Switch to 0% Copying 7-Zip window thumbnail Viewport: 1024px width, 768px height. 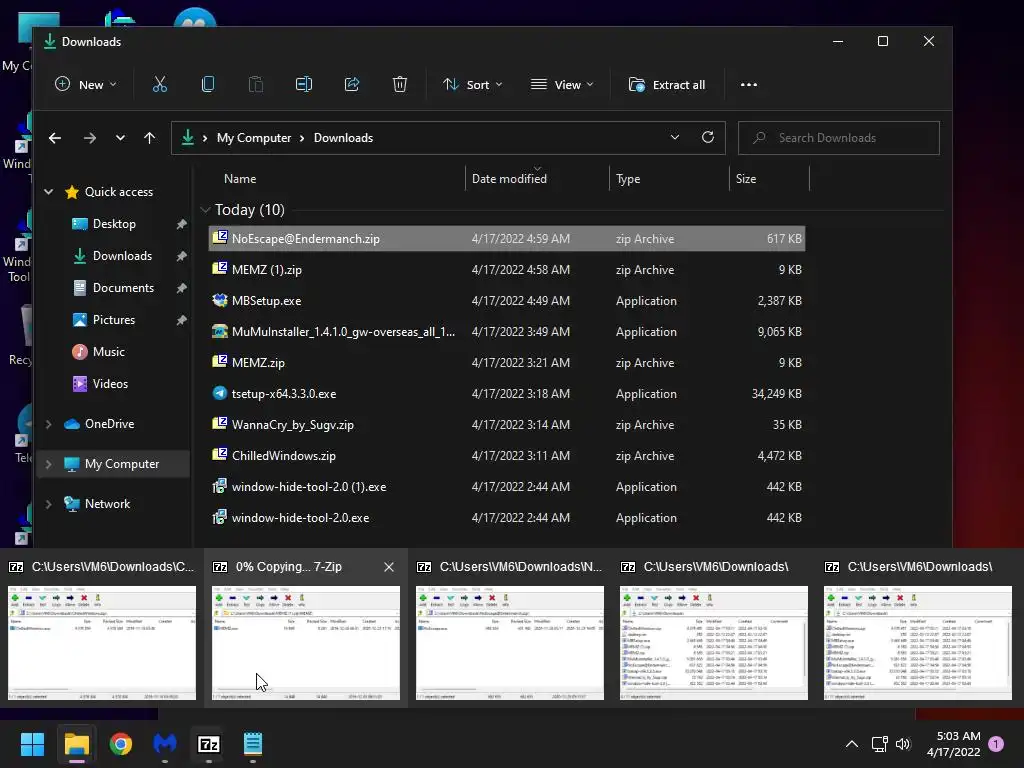[x=306, y=643]
